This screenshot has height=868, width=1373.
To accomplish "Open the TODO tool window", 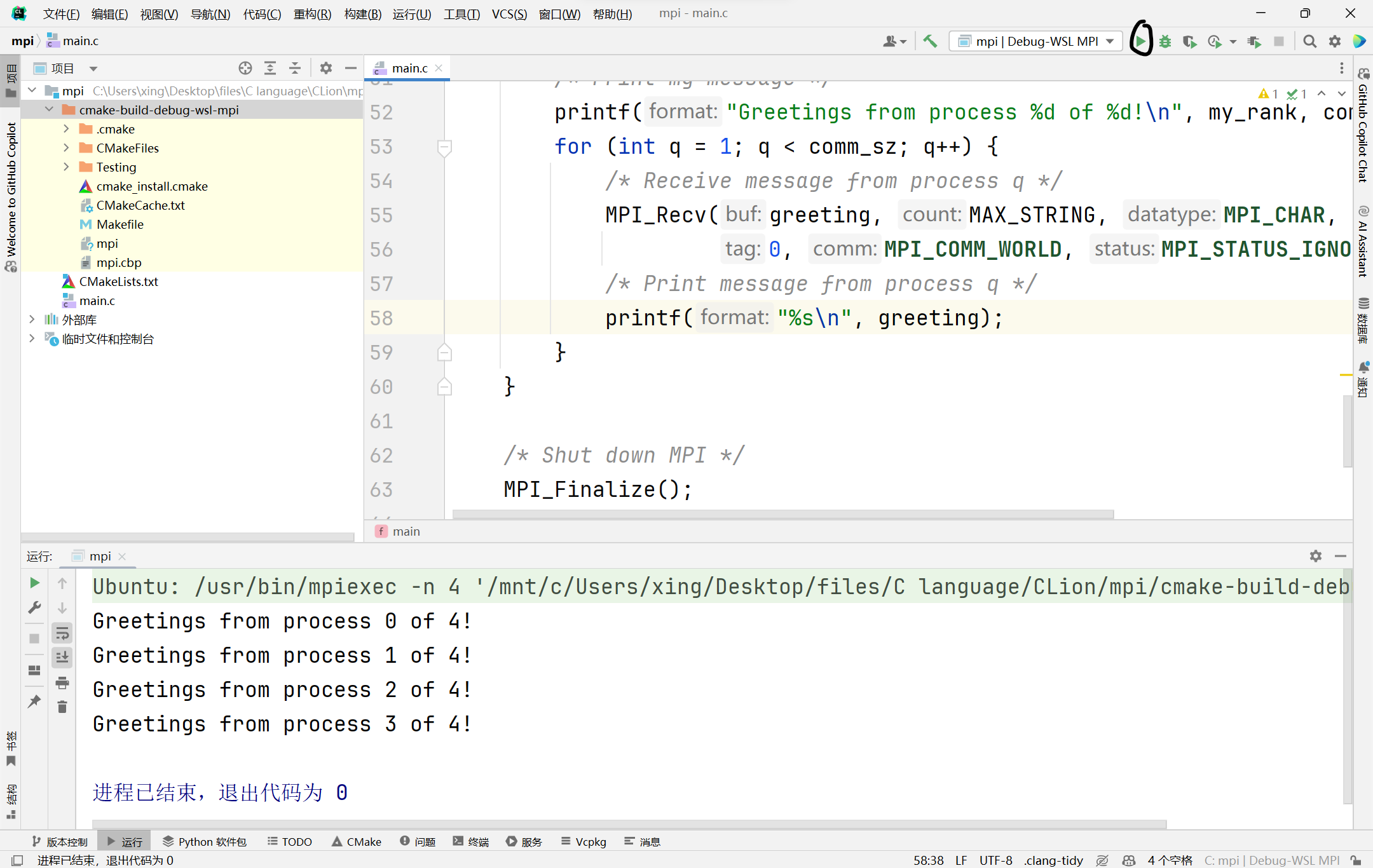I will [x=290, y=842].
